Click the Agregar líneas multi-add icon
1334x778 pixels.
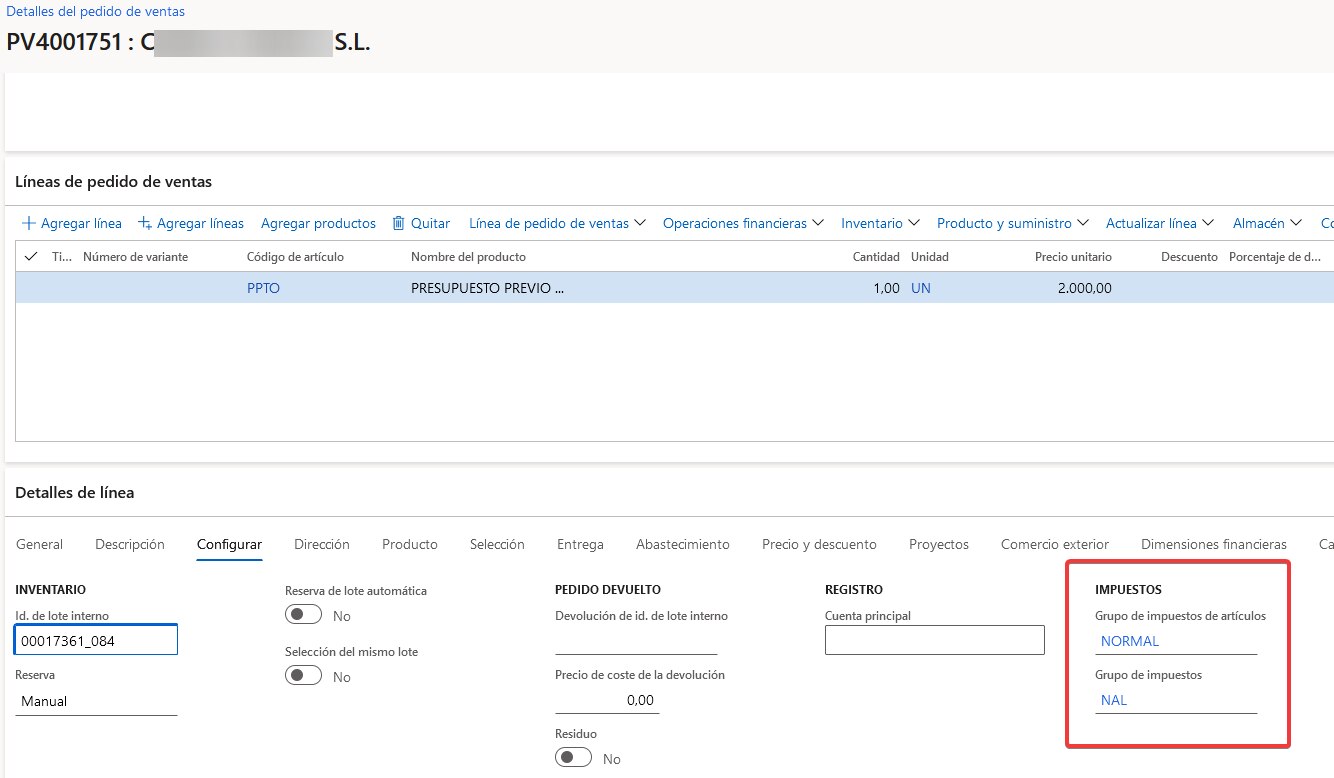(145, 223)
